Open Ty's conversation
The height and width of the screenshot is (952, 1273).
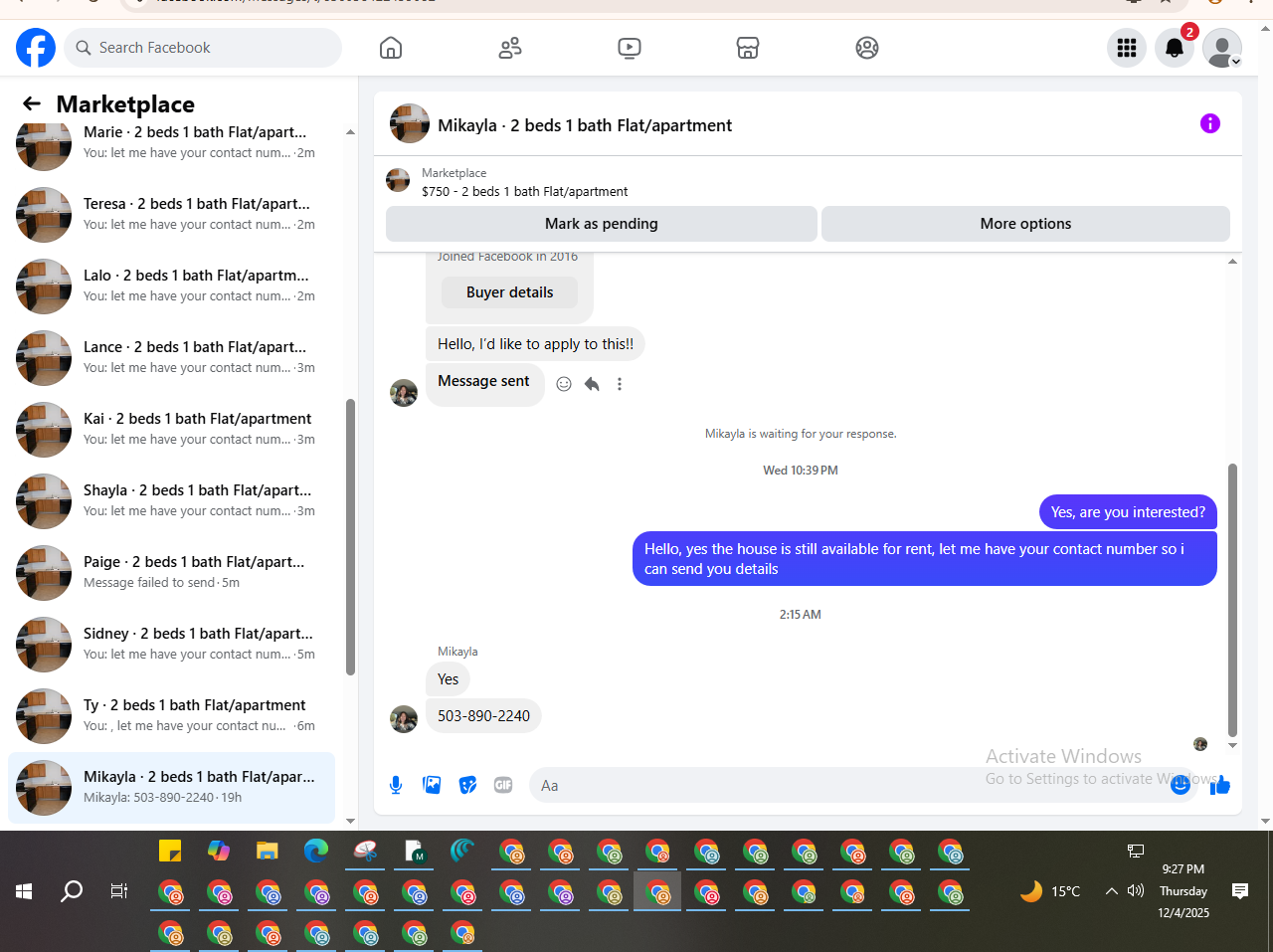coord(171,715)
